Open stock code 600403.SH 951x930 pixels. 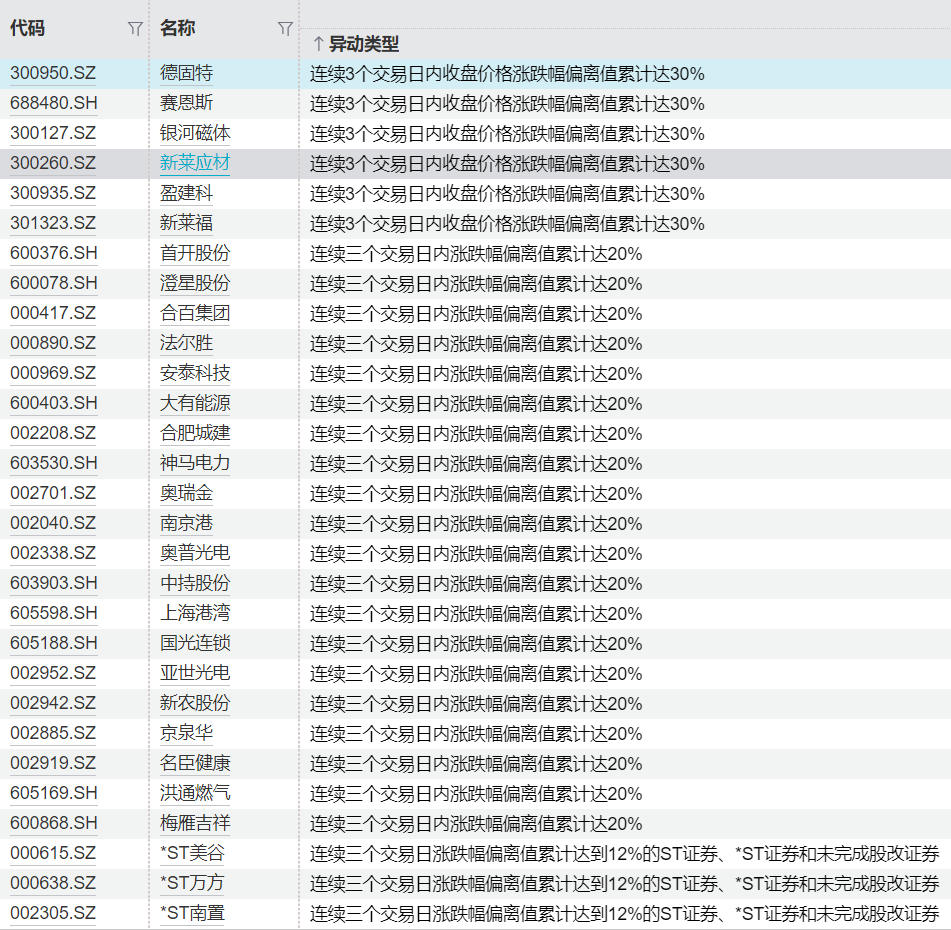click(x=54, y=403)
